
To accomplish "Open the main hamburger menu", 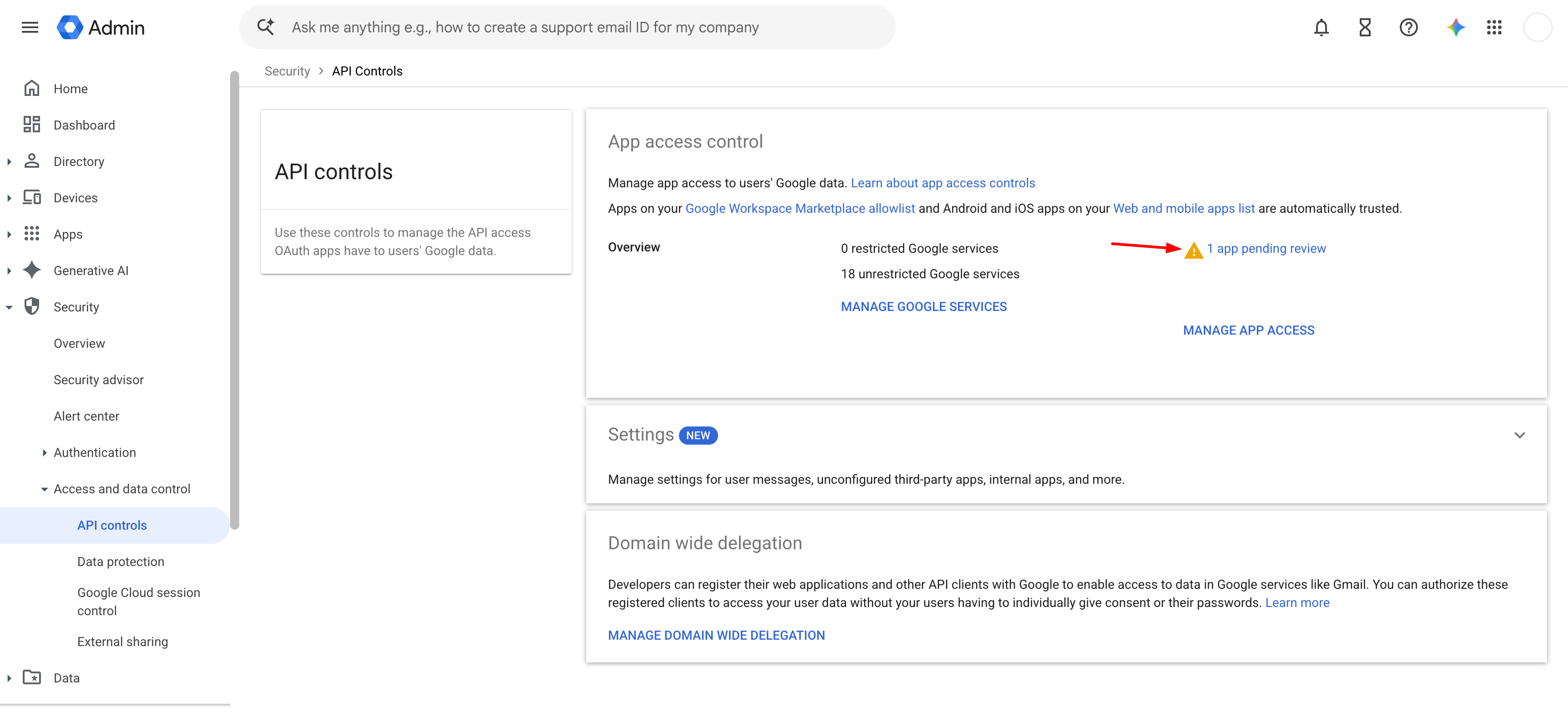I will [30, 27].
